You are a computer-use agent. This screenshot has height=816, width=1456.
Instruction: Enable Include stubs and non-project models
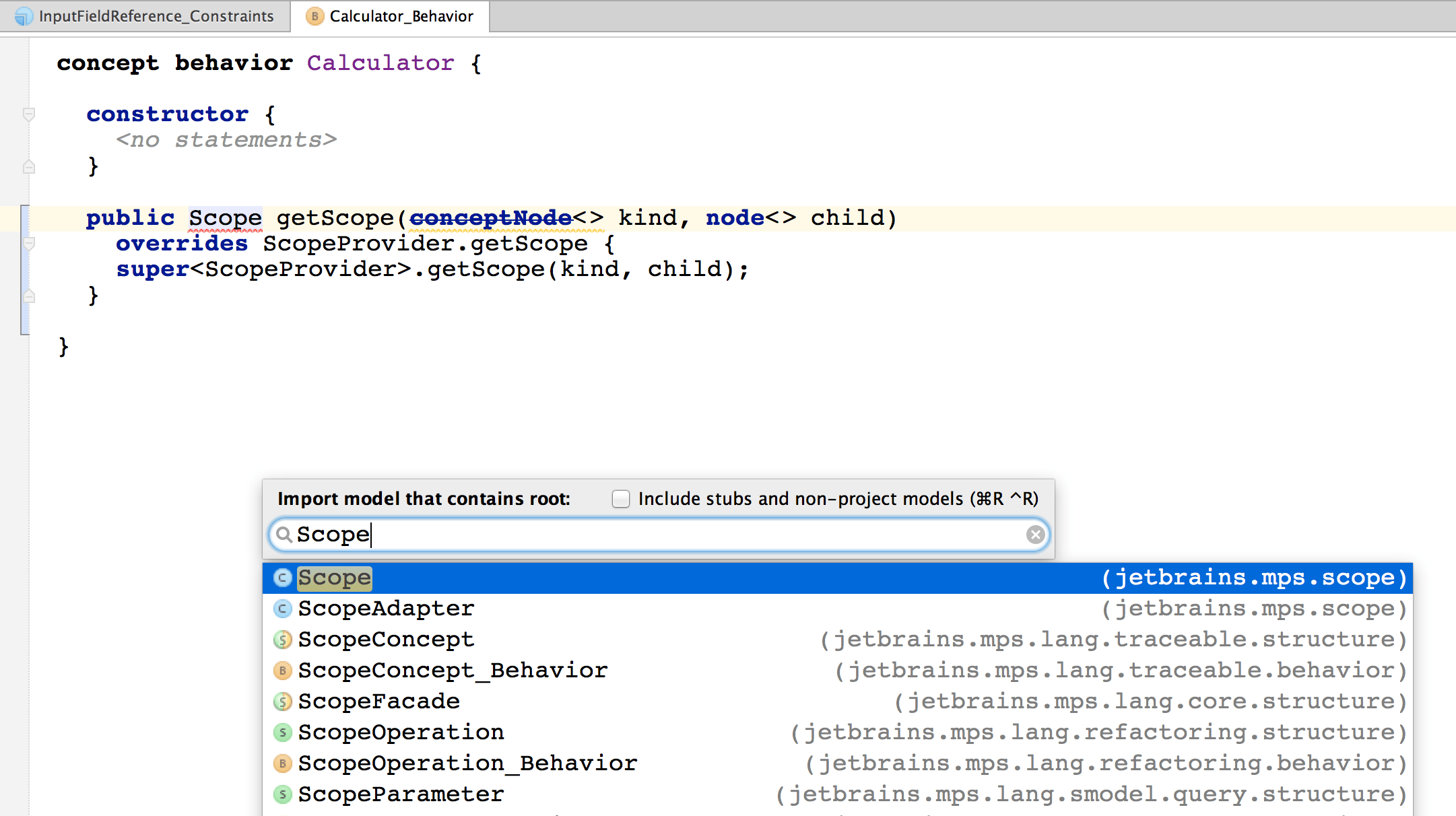pyautogui.click(x=620, y=499)
